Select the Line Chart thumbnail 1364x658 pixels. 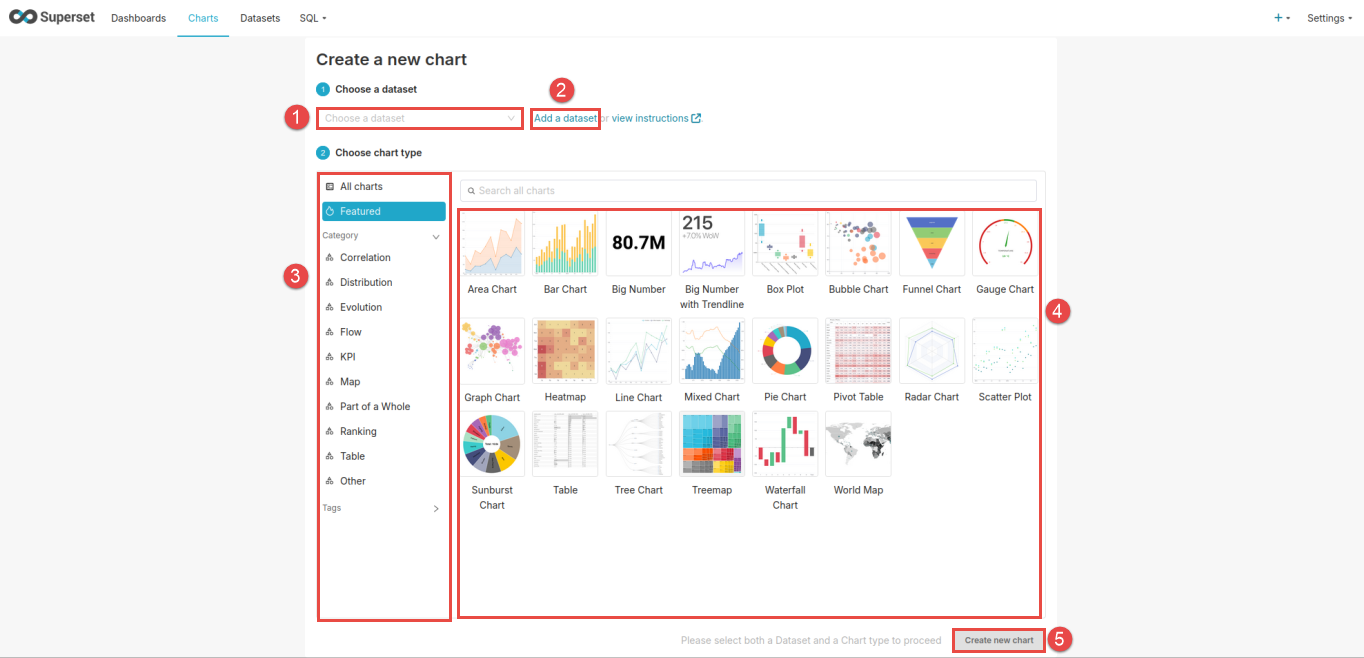(x=639, y=351)
